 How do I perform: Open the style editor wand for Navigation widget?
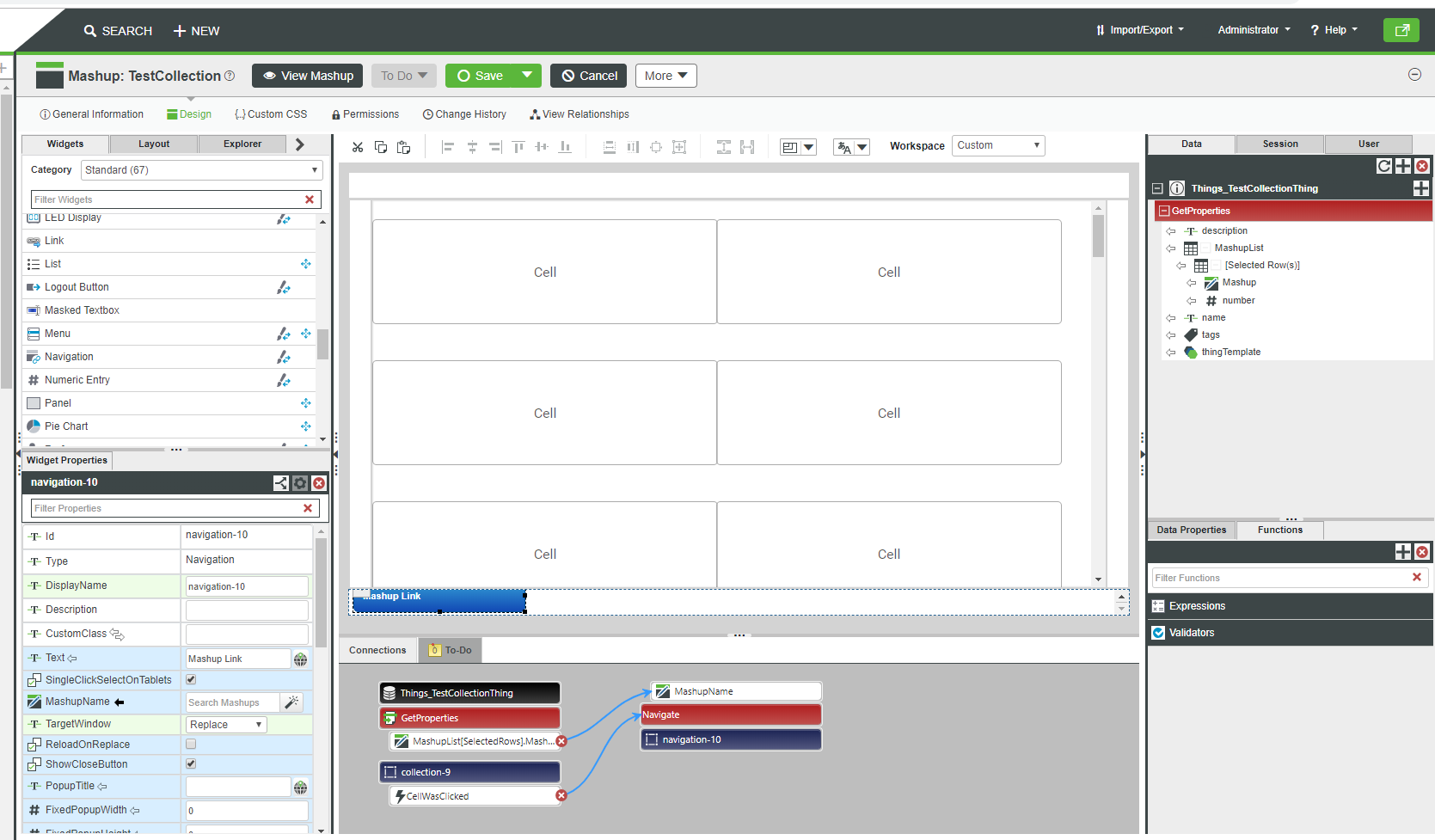284,357
